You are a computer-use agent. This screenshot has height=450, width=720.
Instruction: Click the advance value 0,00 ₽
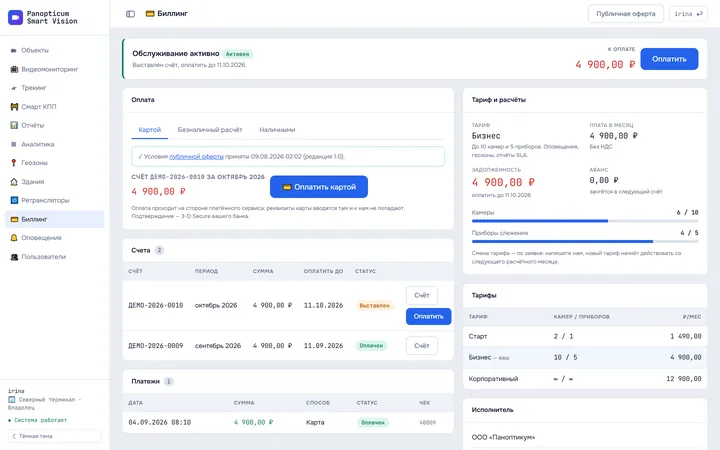click(x=604, y=180)
